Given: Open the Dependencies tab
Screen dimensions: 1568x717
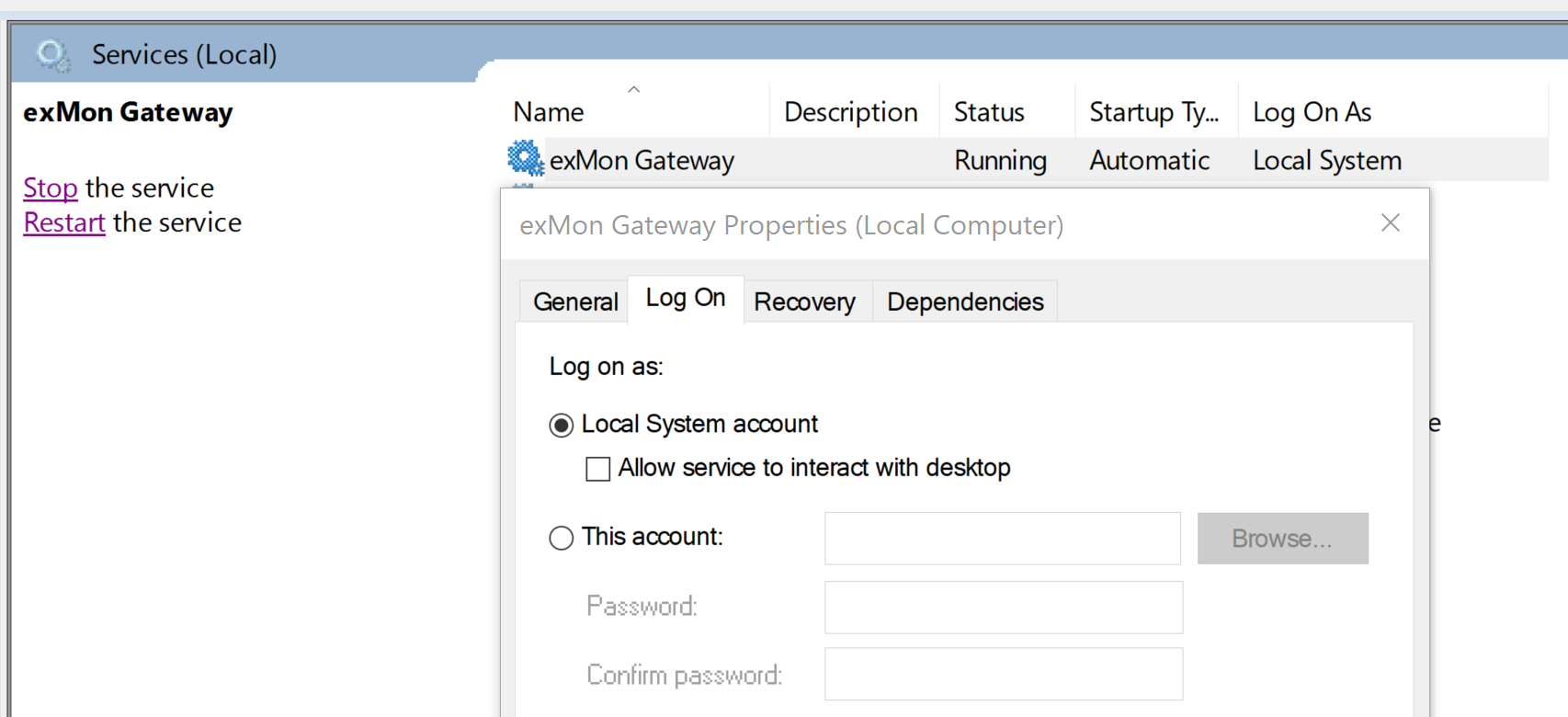Looking at the screenshot, I should point(965,302).
